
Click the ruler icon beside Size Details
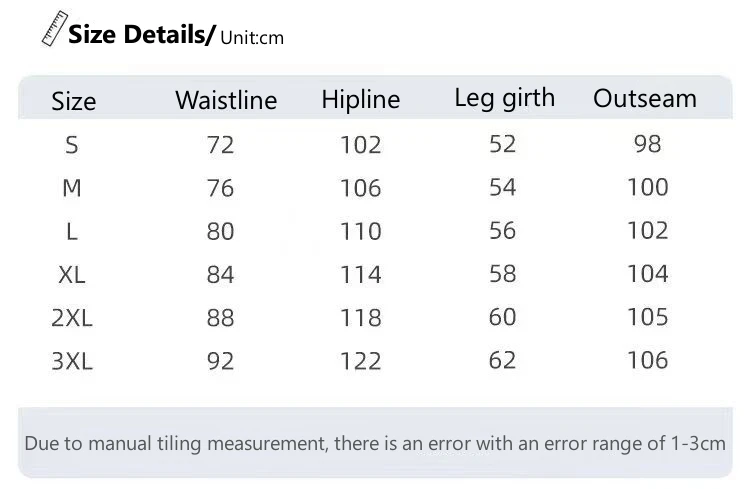tap(52, 30)
